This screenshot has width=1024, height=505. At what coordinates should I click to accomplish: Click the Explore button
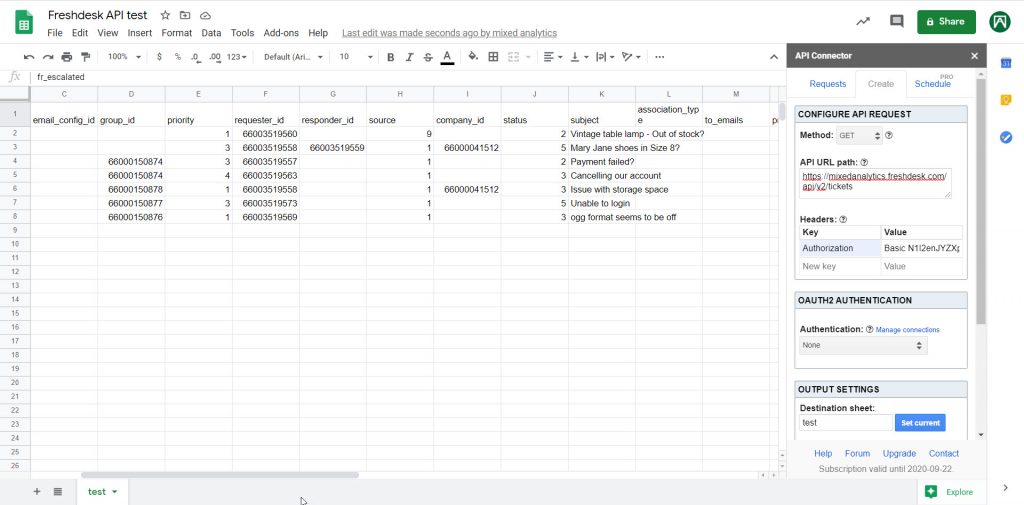[949, 492]
